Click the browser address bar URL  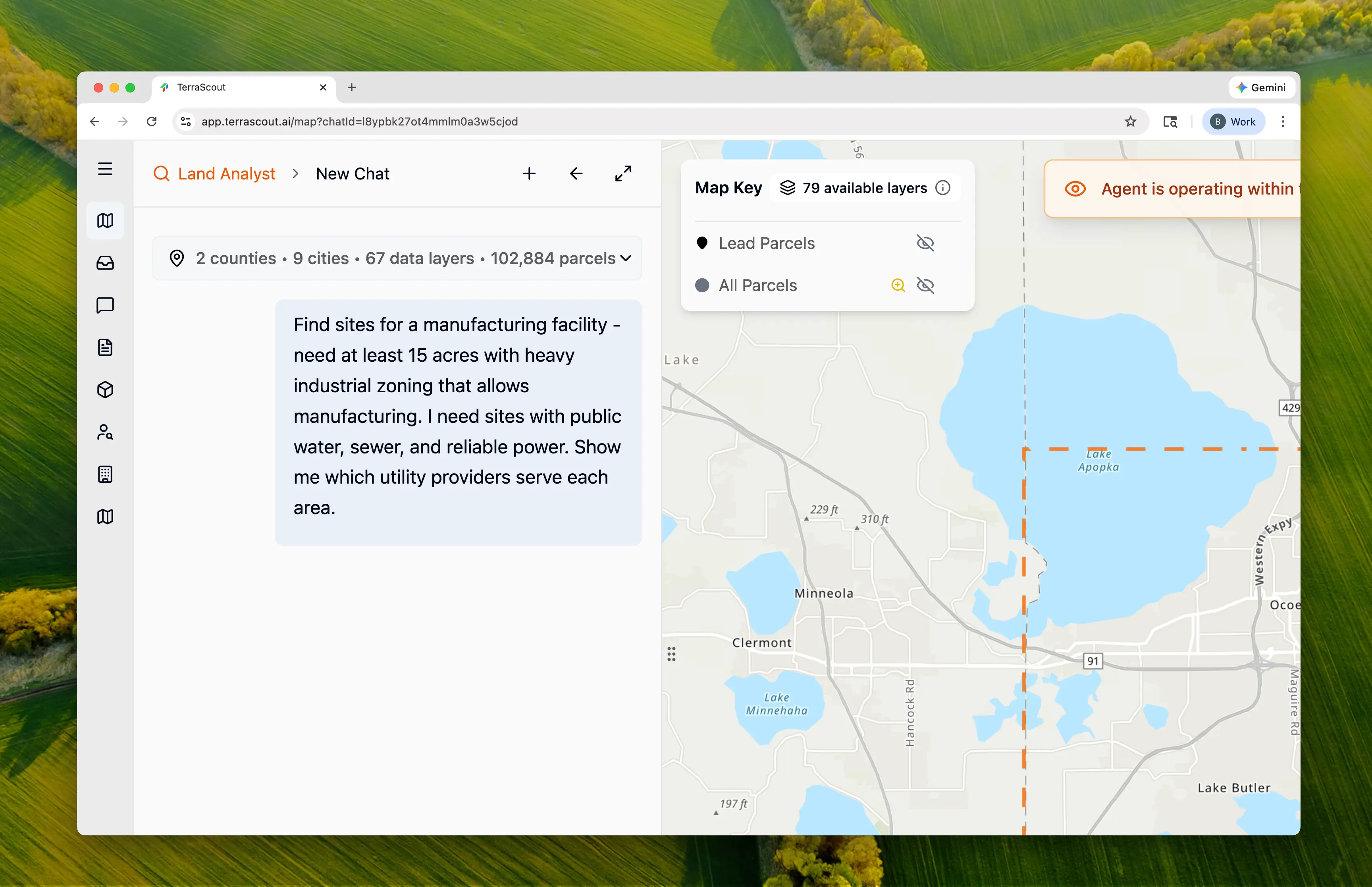point(359,121)
